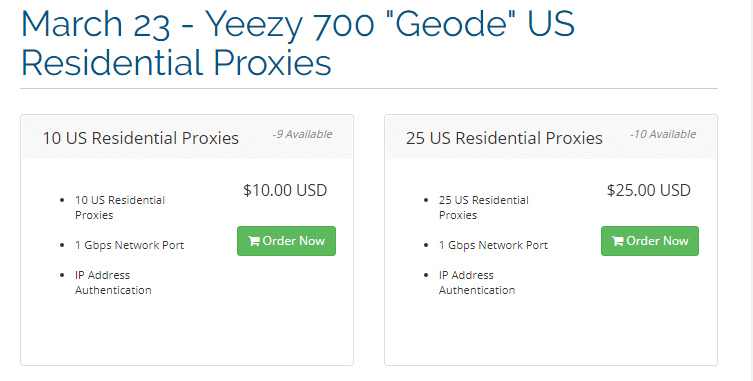Click 1 Gbps Network Port in first card
The image size is (753, 381).
[129, 245]
